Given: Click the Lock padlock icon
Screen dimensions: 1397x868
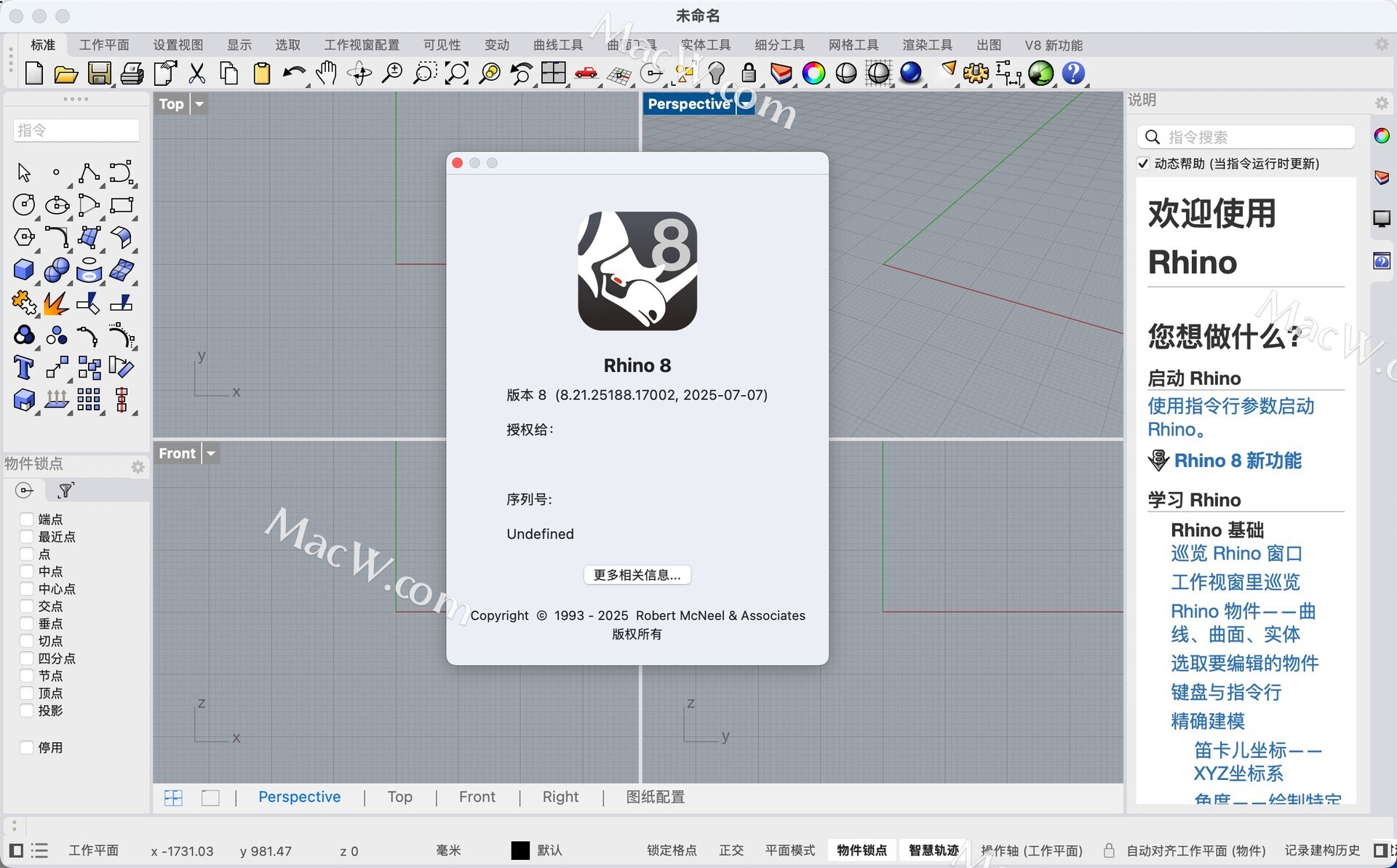Looking at the screenshot, I should tap(749, 73).
